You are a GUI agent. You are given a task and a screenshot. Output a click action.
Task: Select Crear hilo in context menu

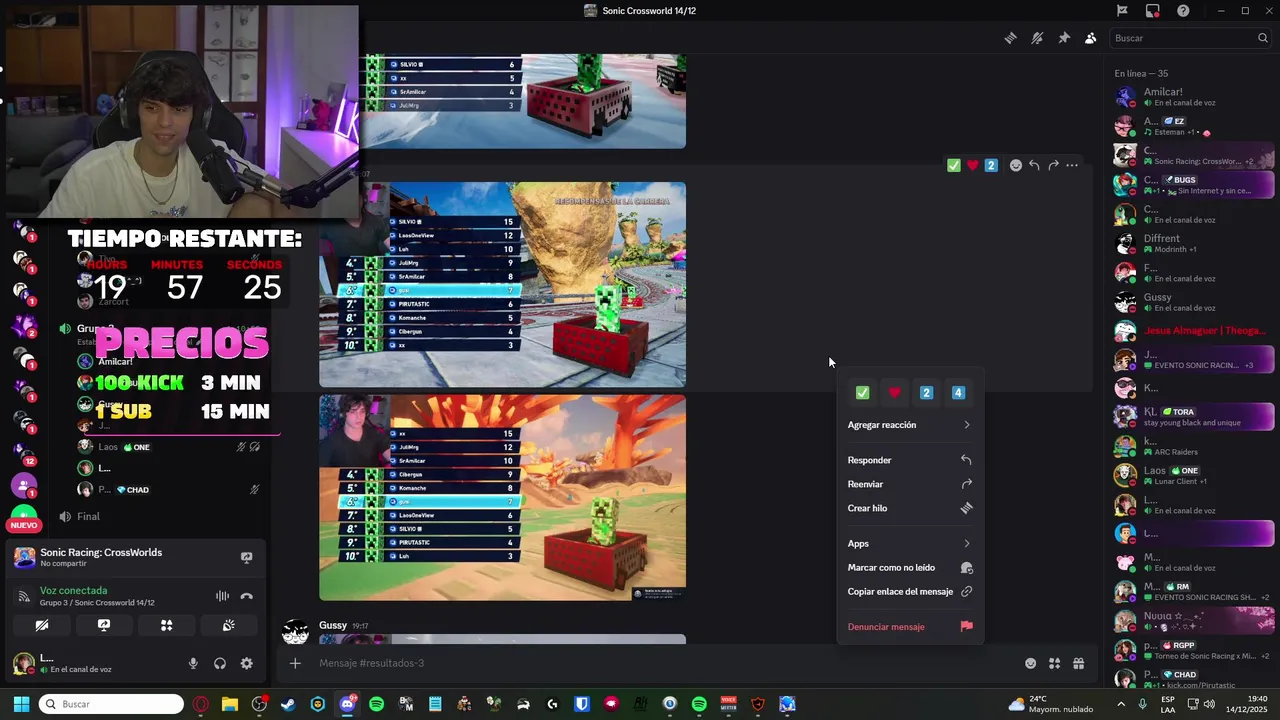pyautogui.click(x=910, y=508)
